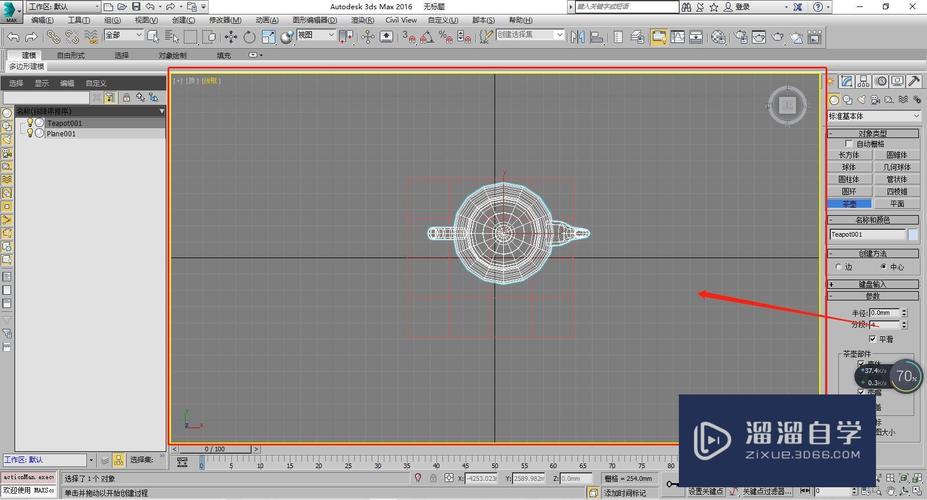Select the Move transform tool
Screen dimensions: 927x500
click(231, 37)
